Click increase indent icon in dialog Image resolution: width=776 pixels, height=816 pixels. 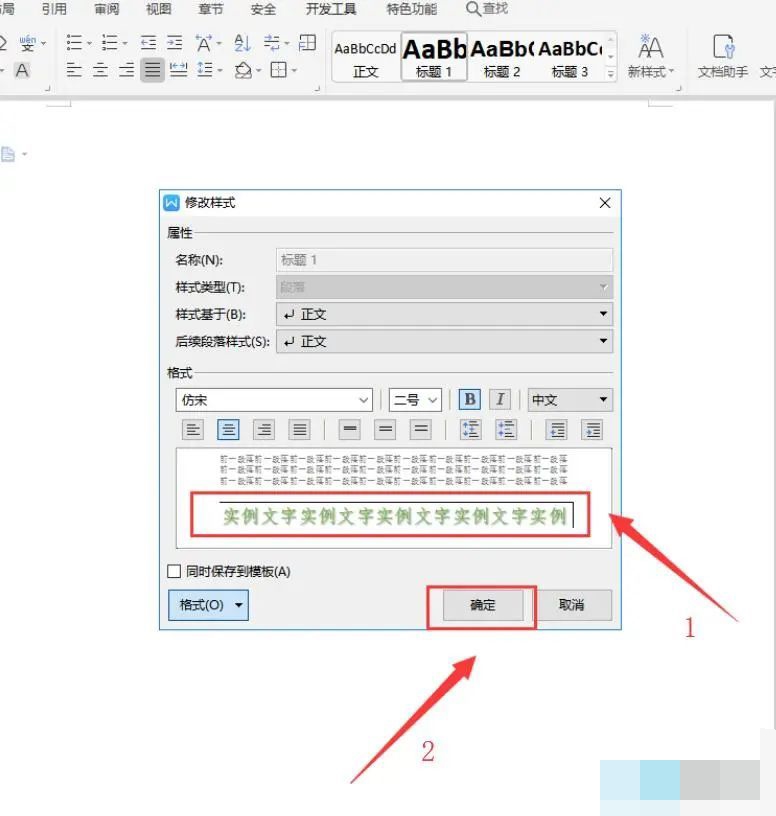pyautogui.click(x=593, y=429)
